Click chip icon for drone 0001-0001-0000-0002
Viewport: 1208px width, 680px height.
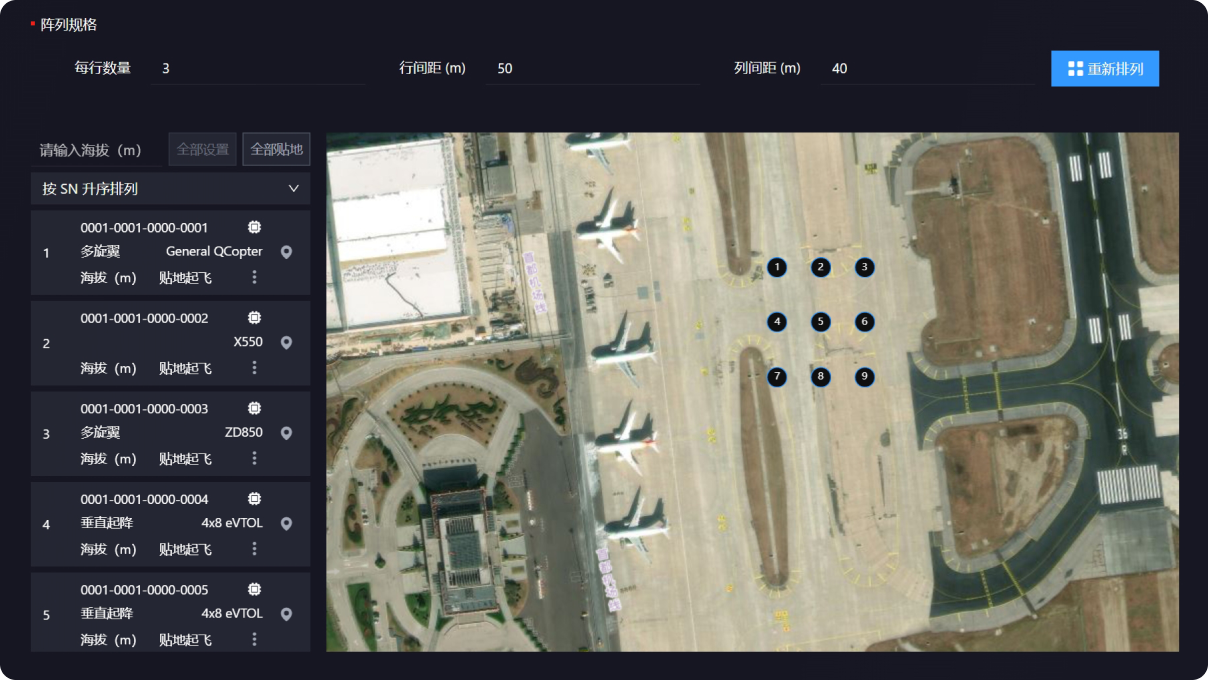(x=254, y=318)
